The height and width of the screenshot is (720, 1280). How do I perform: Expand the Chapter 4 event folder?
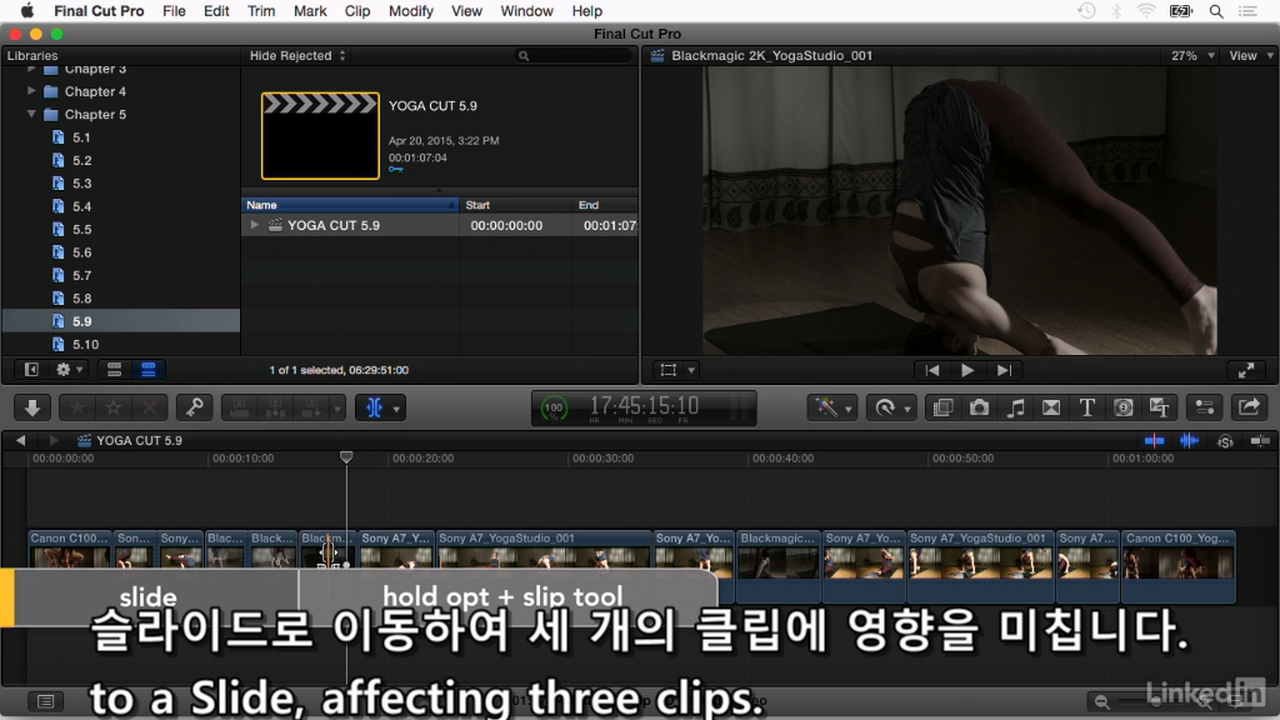point(32,91)
